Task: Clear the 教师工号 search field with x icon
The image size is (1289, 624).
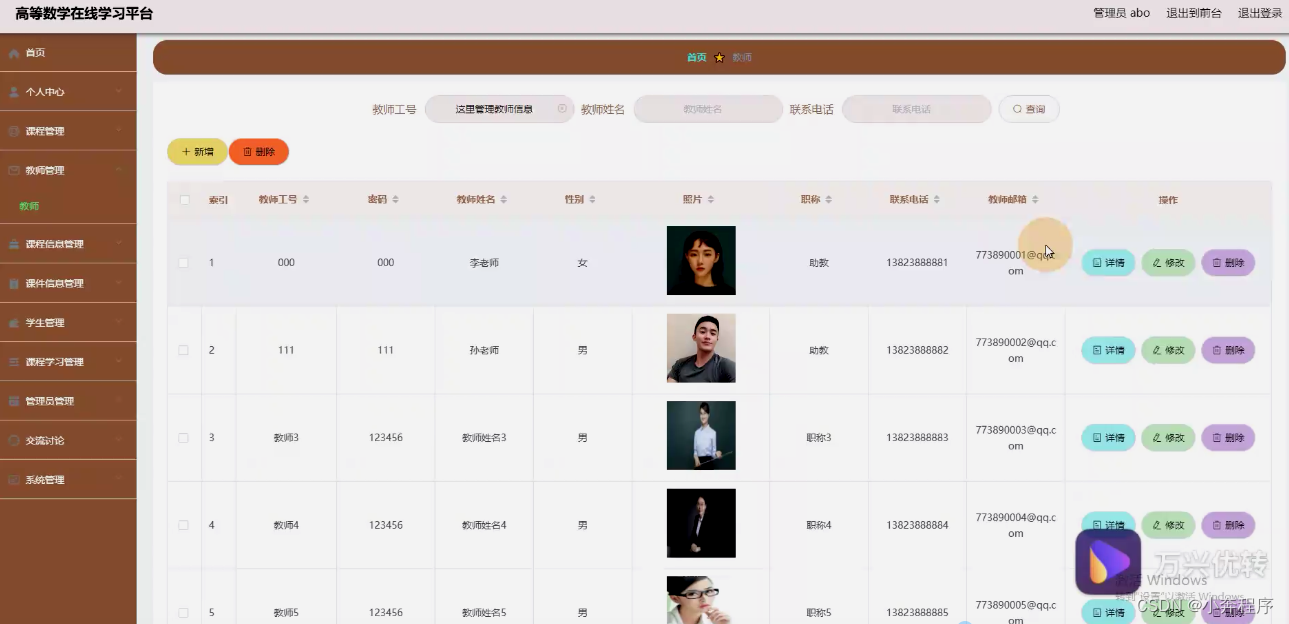Action: [562, 109]
